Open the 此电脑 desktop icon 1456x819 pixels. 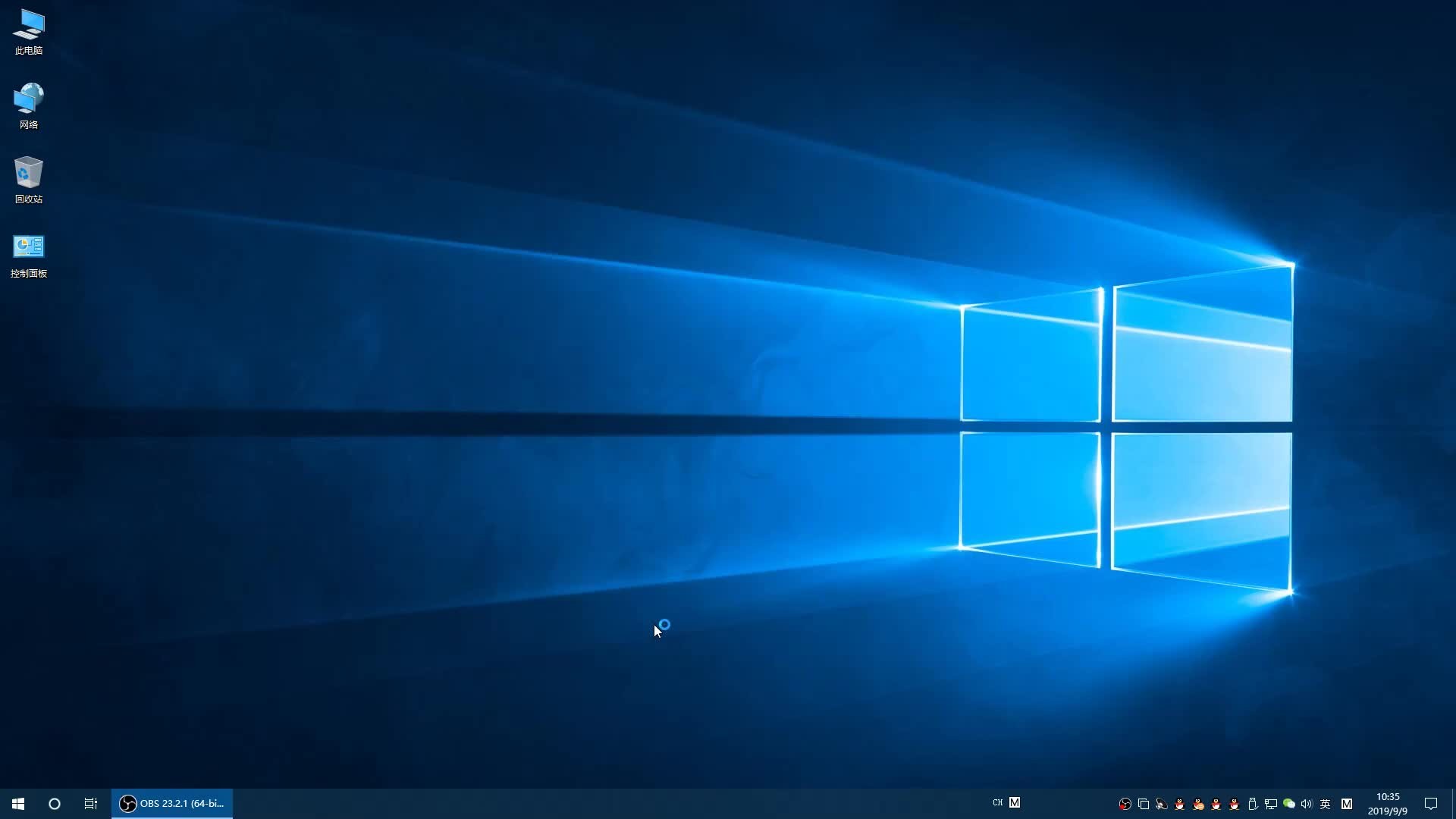pos(29,32)
